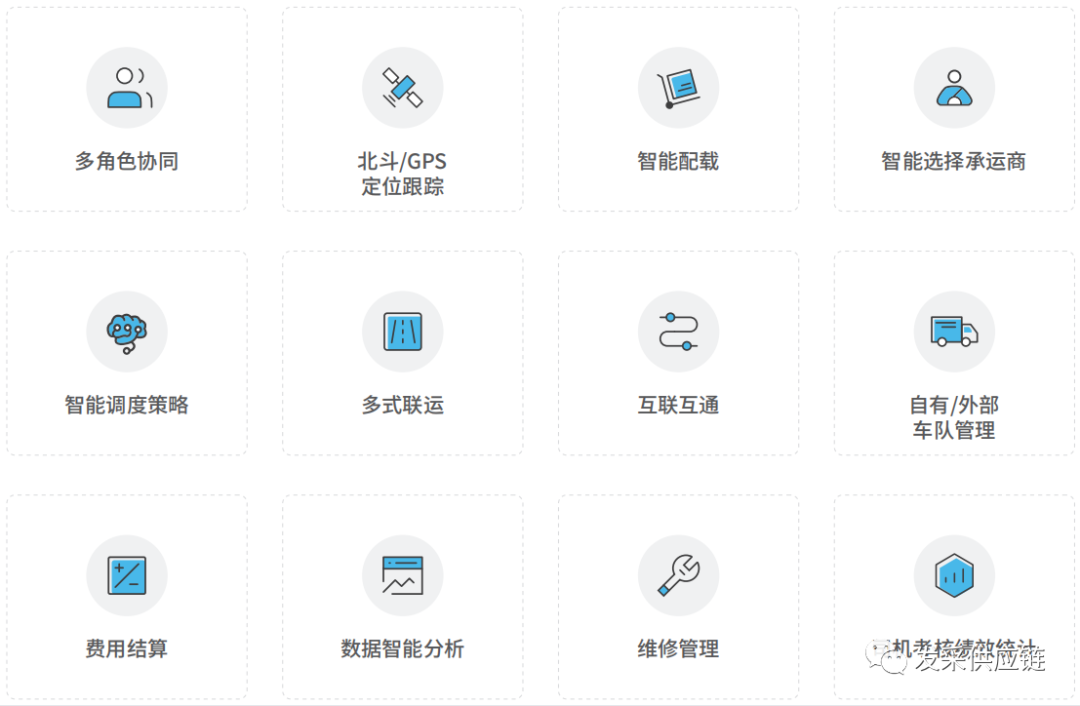Image resolution: width=1080 pixels, height=706 pixels.
Task: Open the 费用结算 calculator icon
Action: point(127,575)
